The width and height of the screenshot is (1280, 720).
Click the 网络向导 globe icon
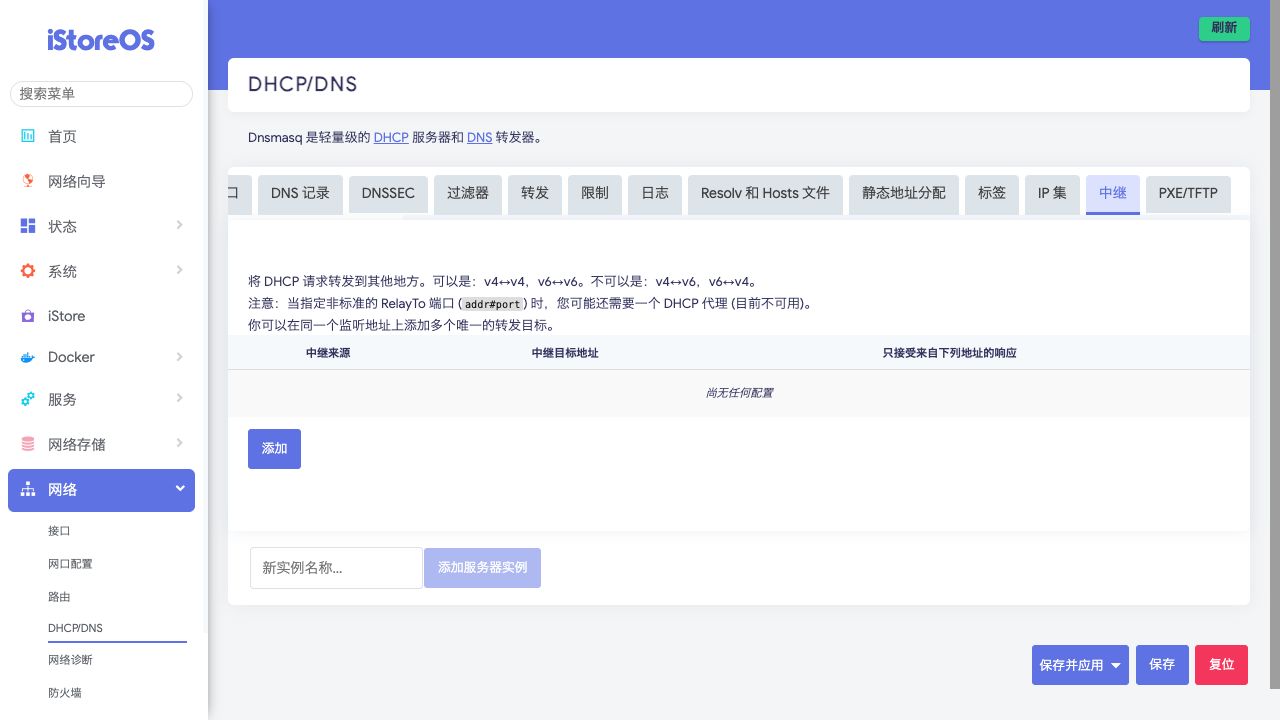click(x=28, y=181)
